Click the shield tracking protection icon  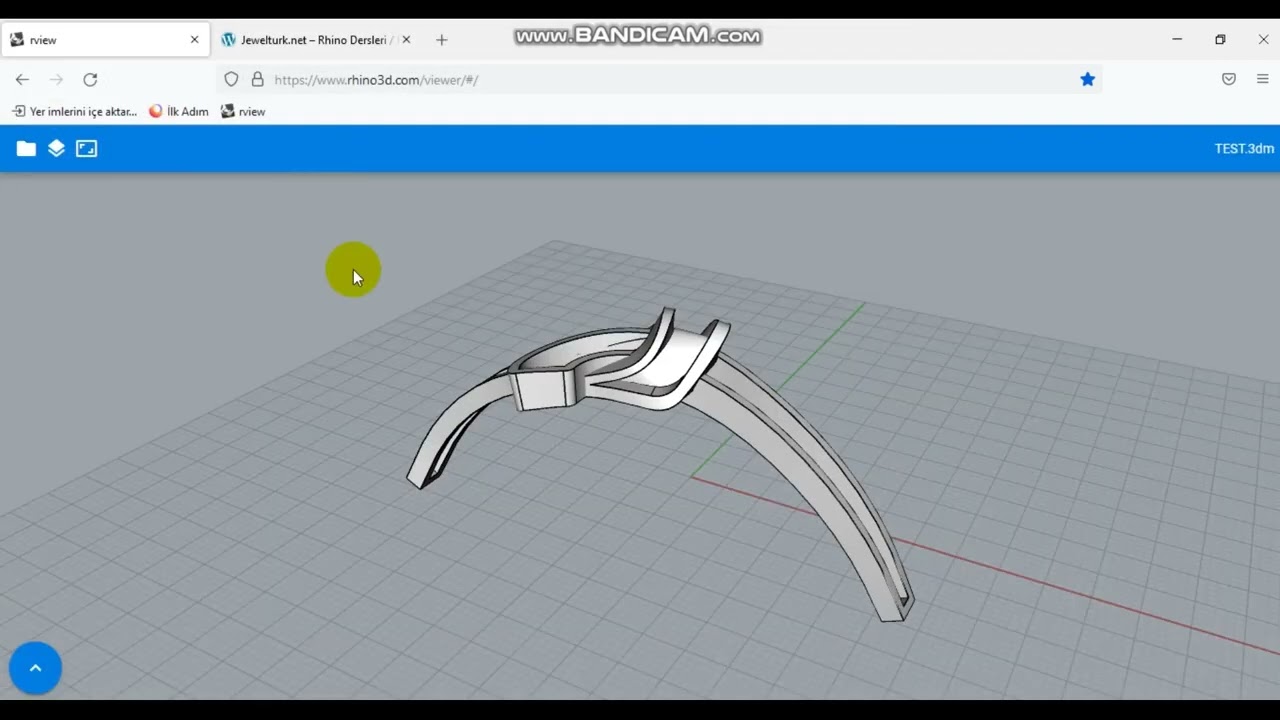(x=231, y=80)
